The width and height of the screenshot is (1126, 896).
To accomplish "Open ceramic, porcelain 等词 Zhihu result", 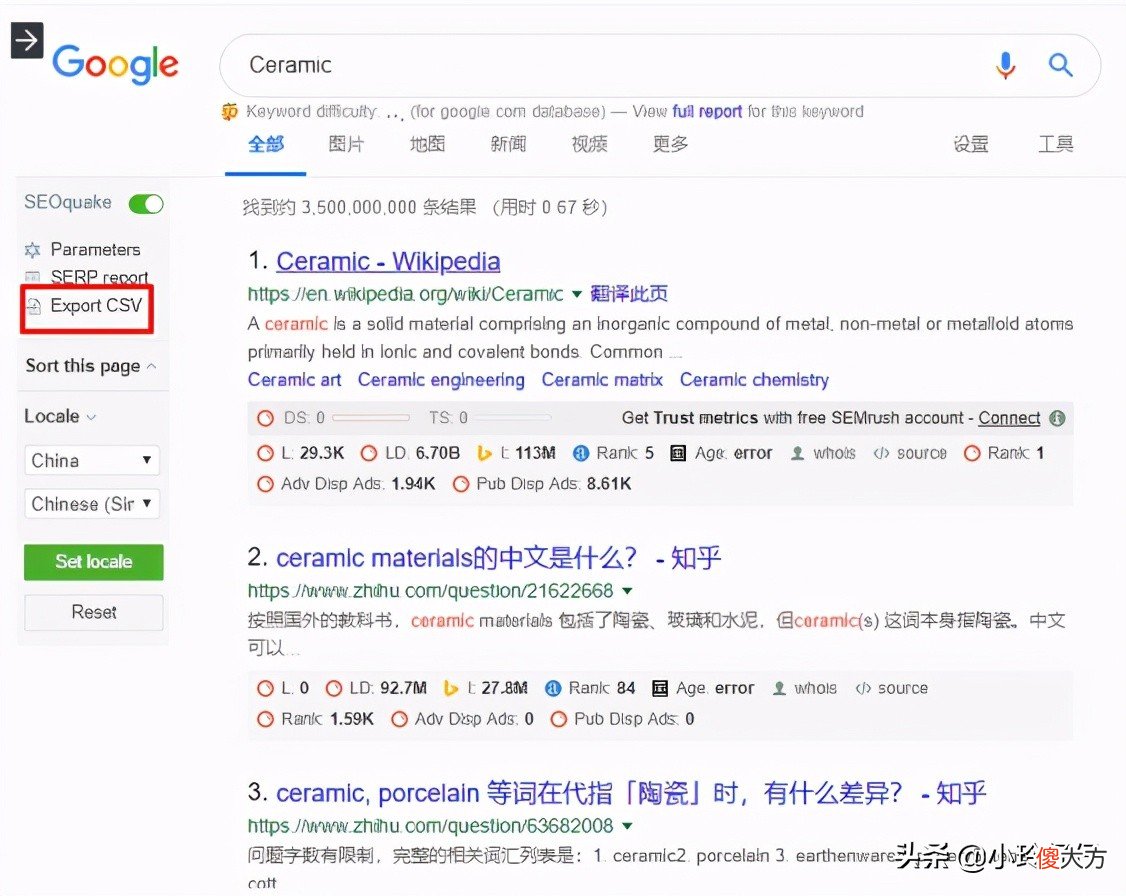I will [x=631, y=793].
